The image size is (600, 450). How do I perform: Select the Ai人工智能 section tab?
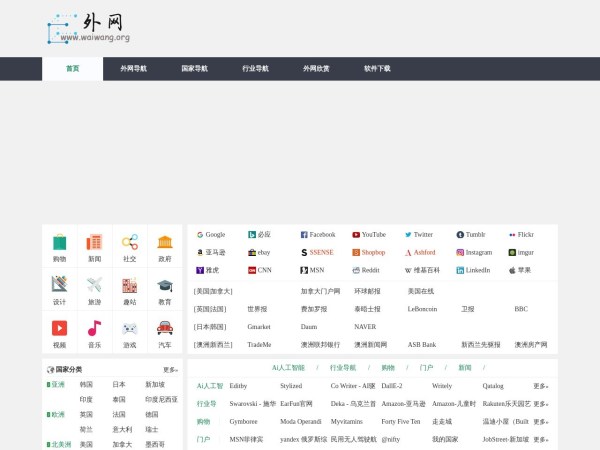tap(289, 368)
